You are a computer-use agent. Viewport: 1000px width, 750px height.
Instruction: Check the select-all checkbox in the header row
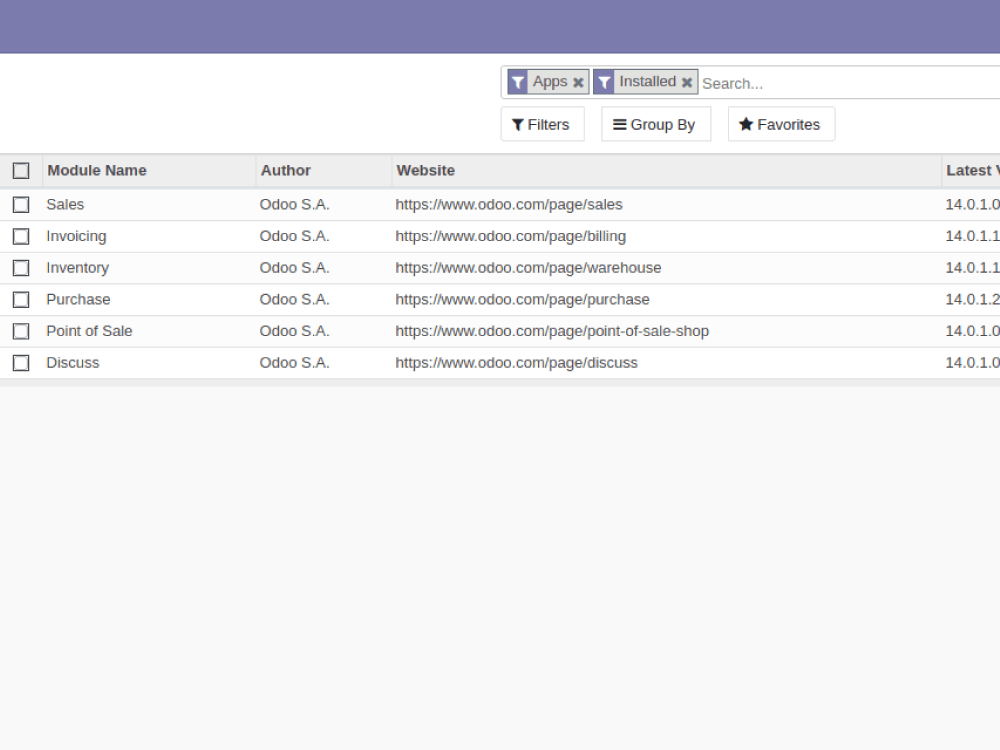[x=21, y=170]
